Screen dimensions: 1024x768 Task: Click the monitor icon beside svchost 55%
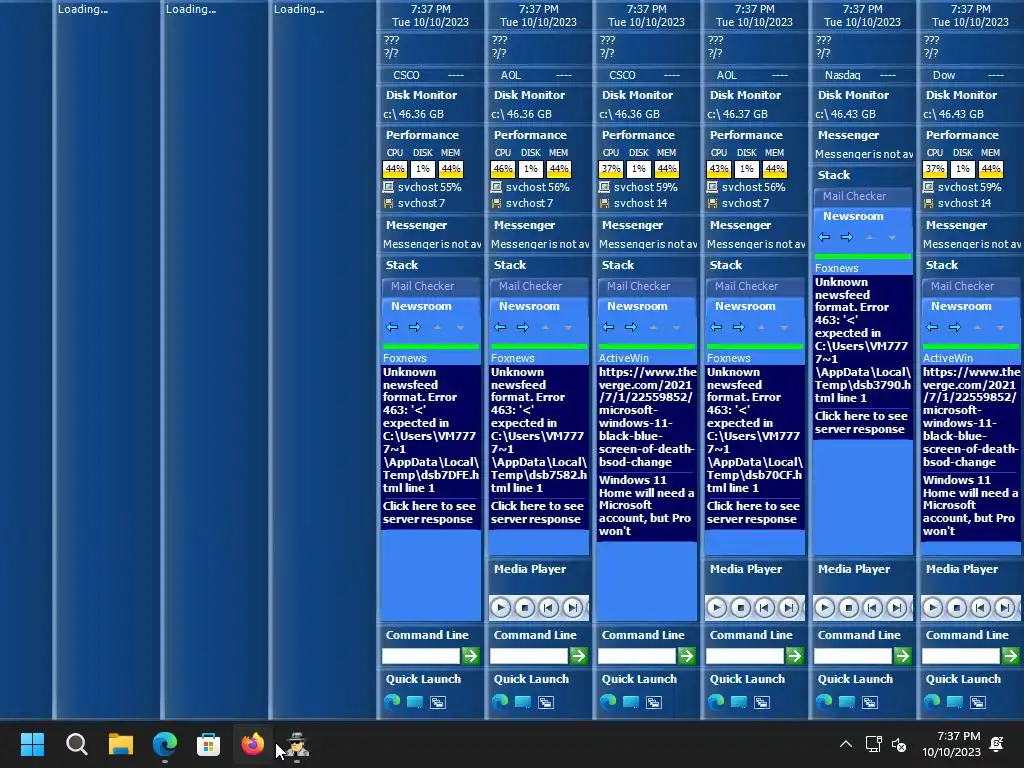coord(389,187)
